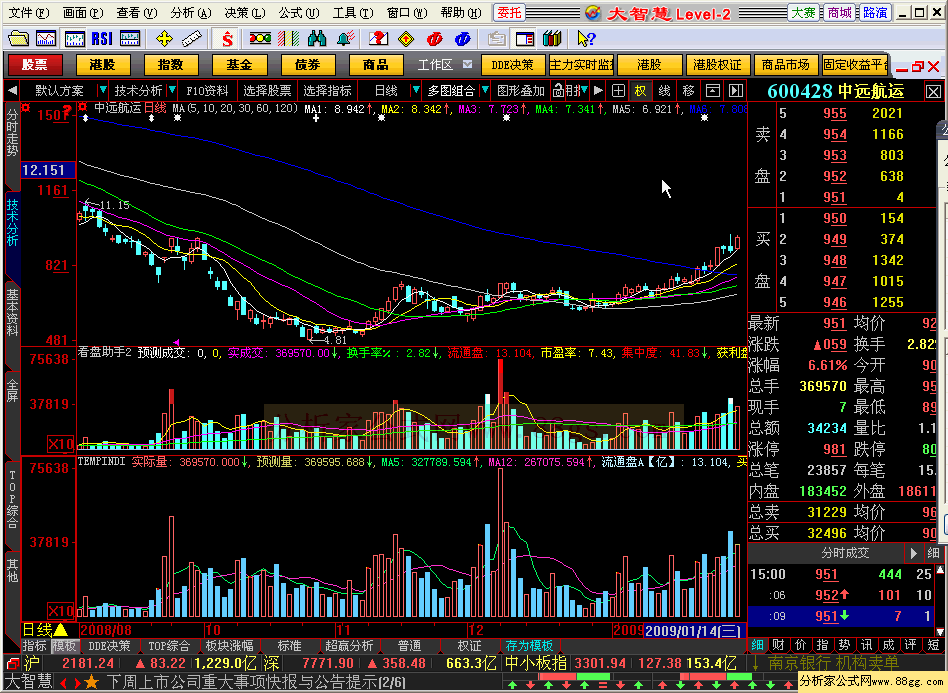Expand the arrow next to 分时成交 header
The height and width of the screenshot is (693, 948).
pos(914,553)
